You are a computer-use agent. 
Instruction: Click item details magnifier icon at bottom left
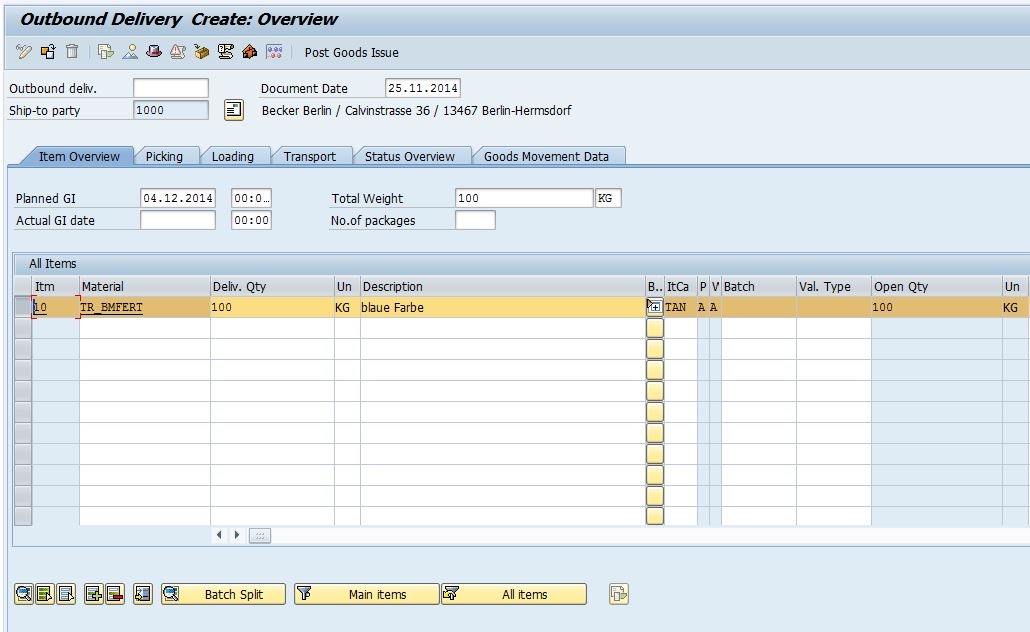(x=24, y=594)
